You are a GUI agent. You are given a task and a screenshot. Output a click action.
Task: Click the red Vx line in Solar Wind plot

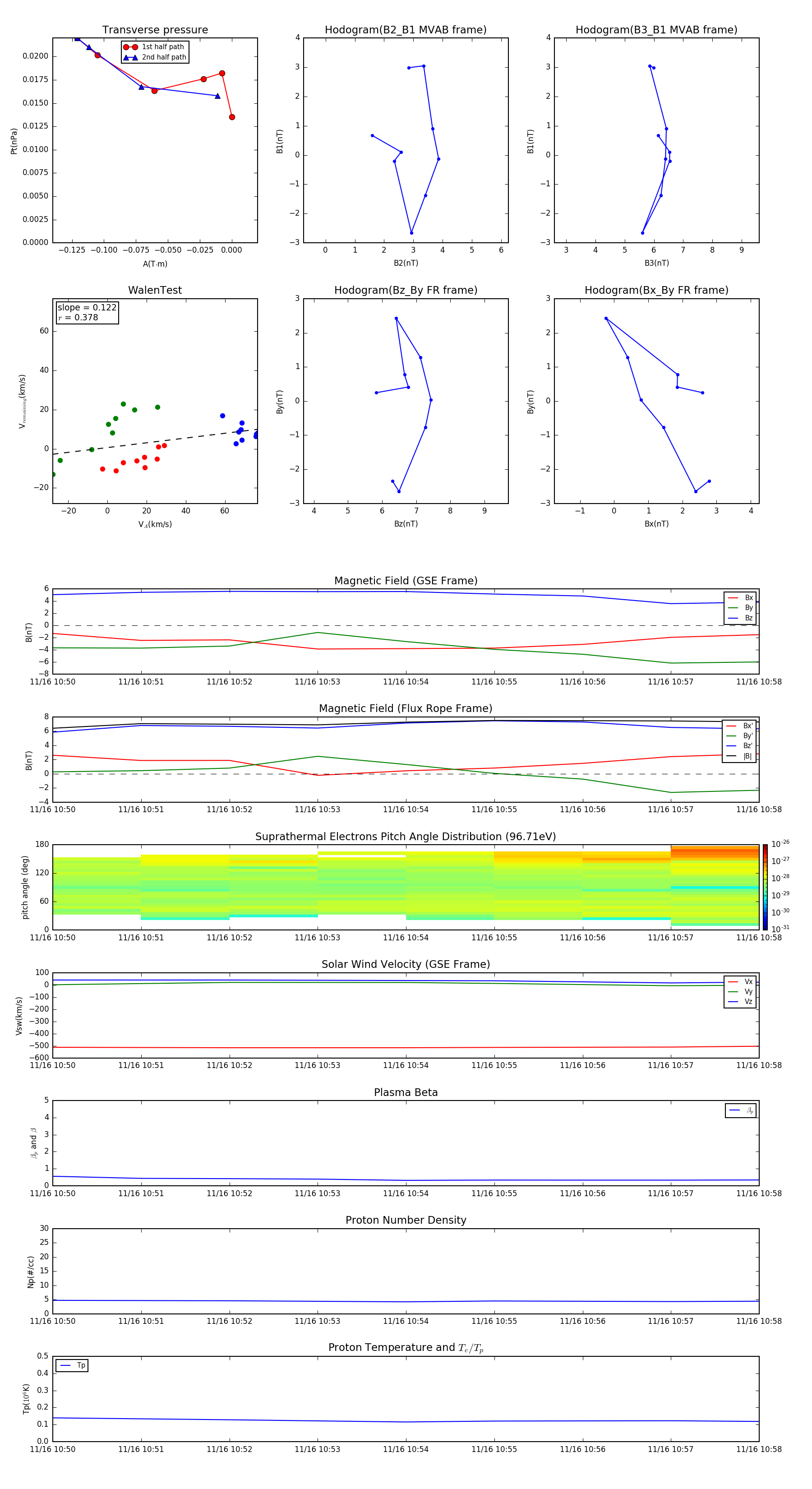pos(406,1047)
